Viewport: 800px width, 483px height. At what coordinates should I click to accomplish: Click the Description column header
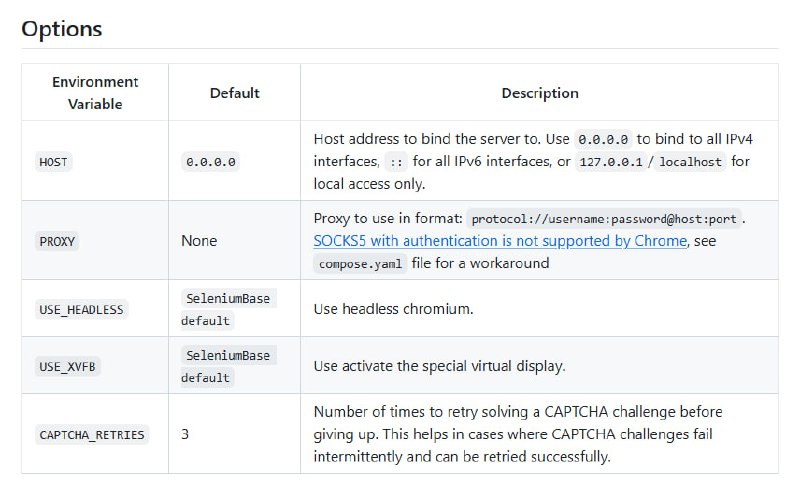click(x=539, y=93)
